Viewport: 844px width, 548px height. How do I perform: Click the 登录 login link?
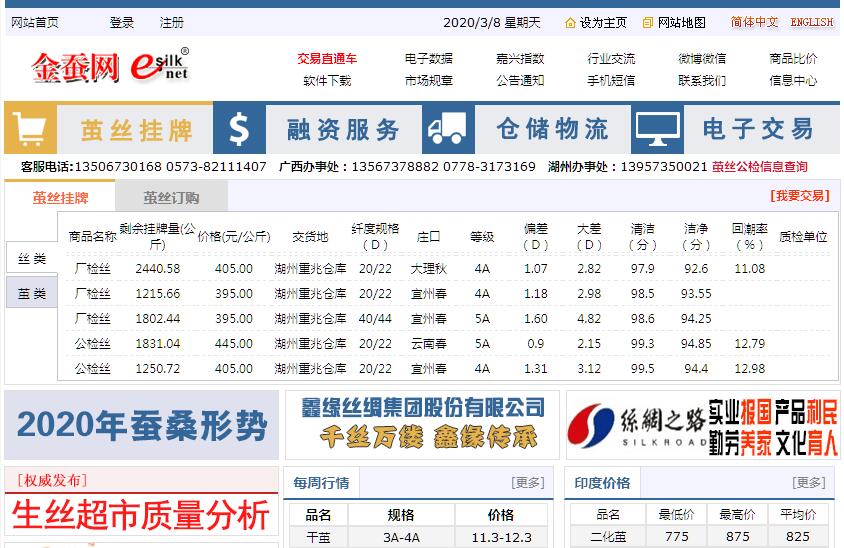point(122,22)
